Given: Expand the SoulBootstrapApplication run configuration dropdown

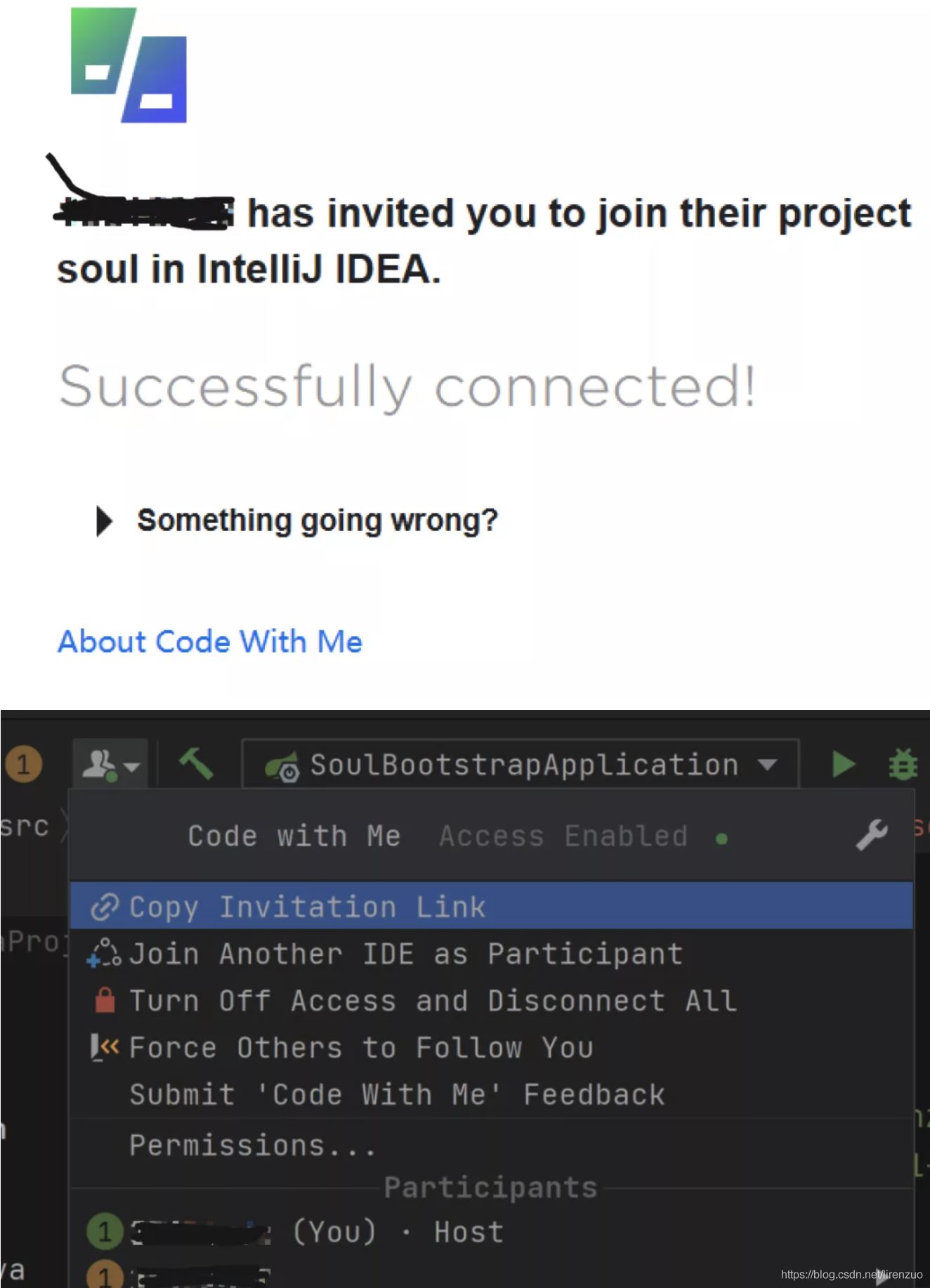Looking at the screenshot, I should [x=768, y=765].
